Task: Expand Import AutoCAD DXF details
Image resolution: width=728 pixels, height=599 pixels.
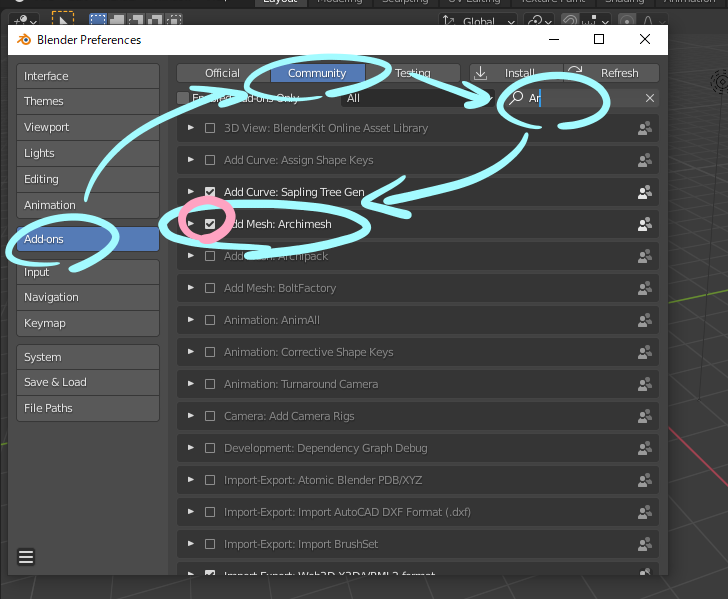Action: [x=190, y=512]
